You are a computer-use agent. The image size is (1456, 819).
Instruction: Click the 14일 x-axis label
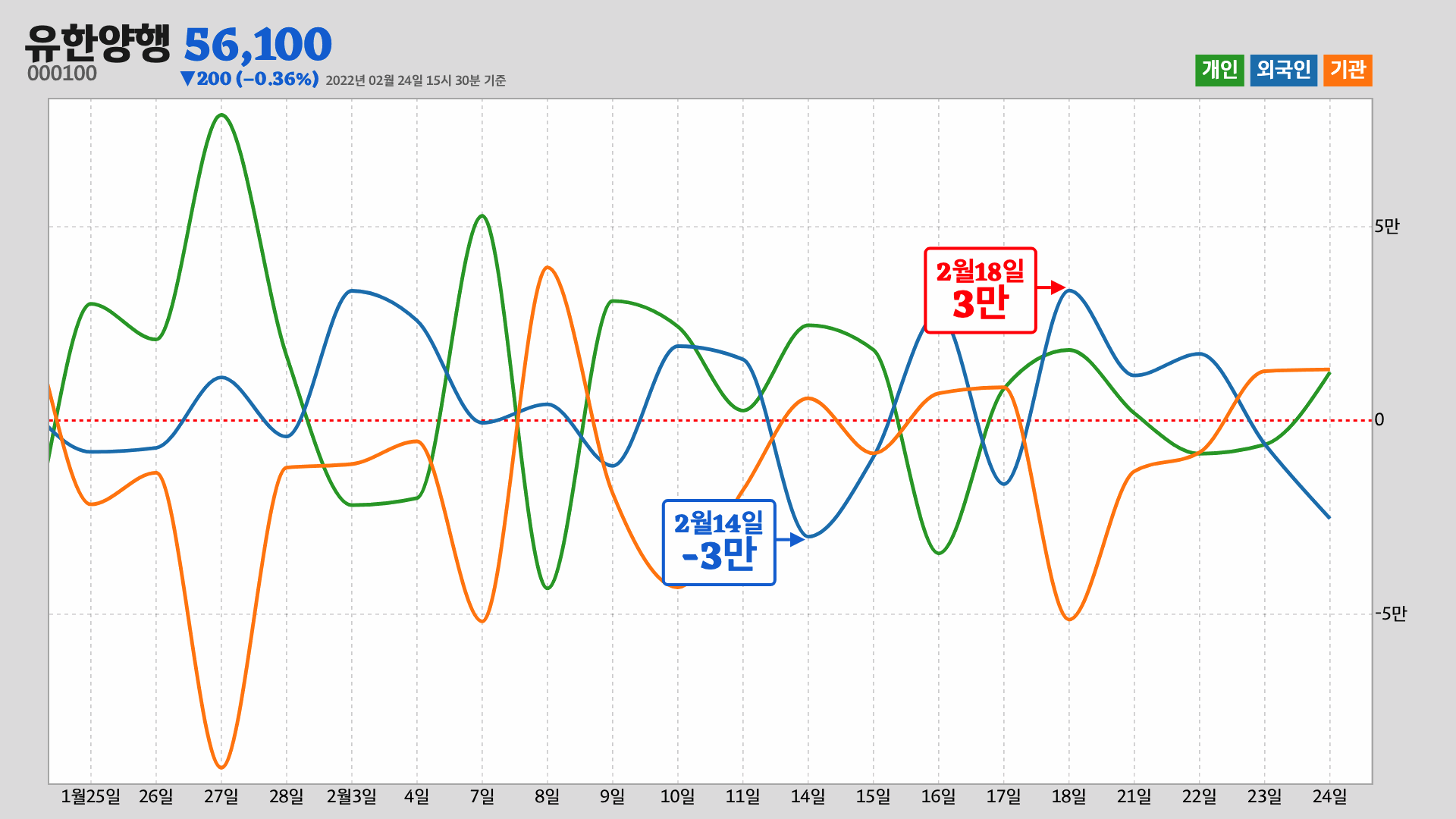click(808, 796)
